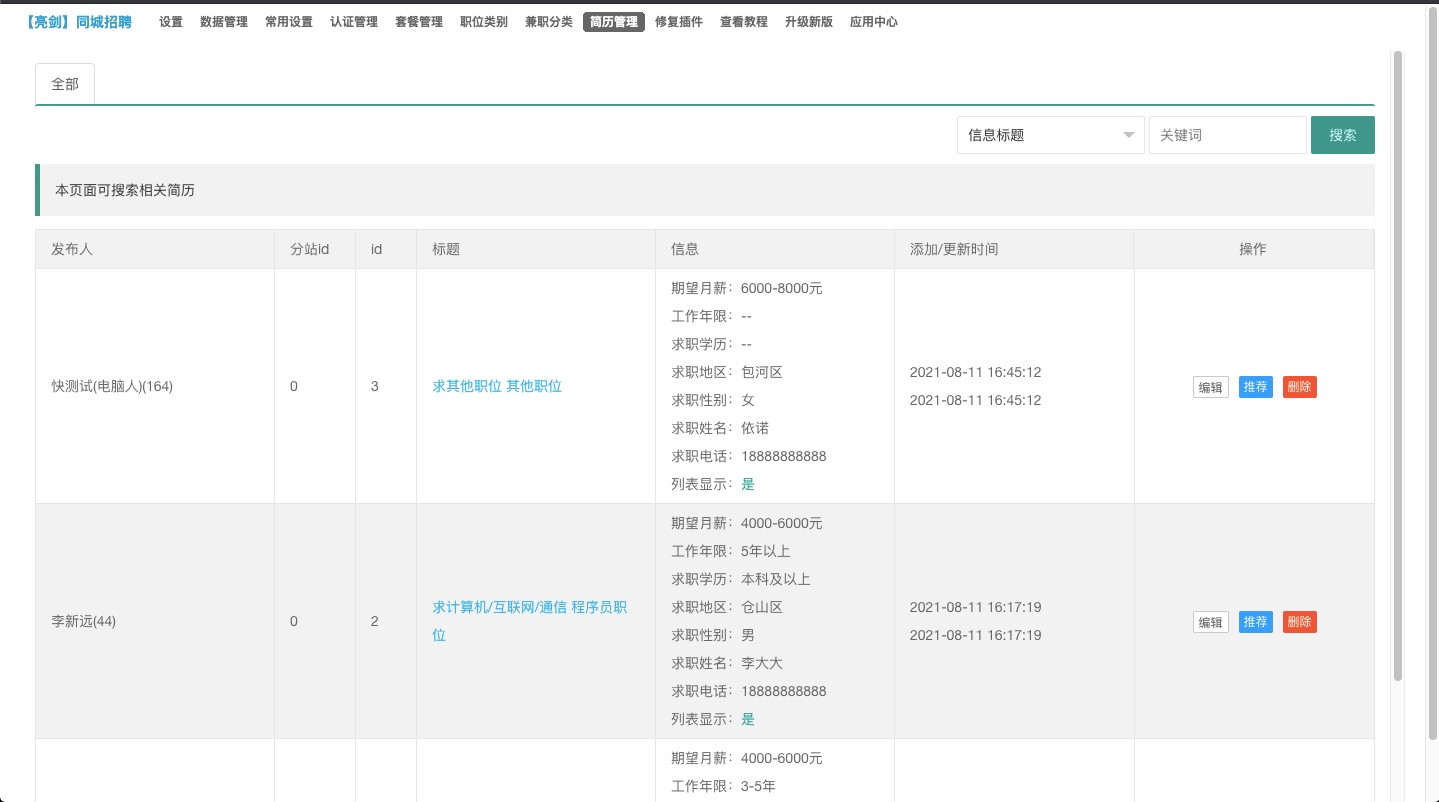Expand the 信息标题 search-field dropdown
The height and width of the screenshot is (802, 1439).
click(1051, 135)
